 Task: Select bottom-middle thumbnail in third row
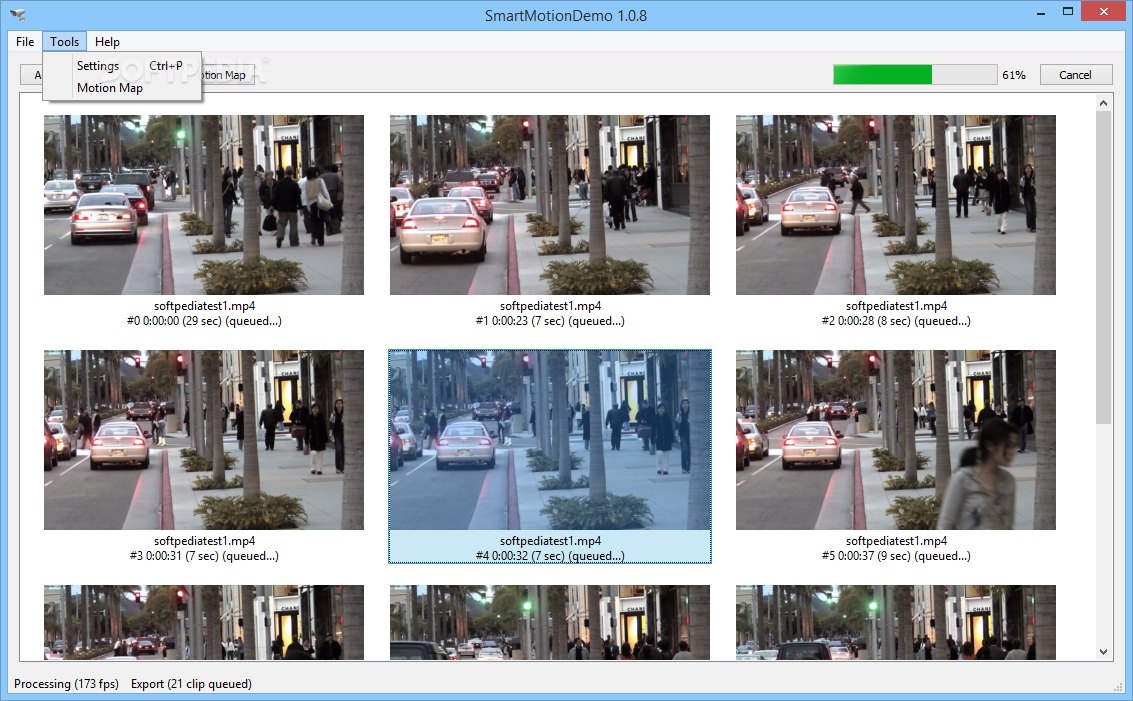coord(550,622)
